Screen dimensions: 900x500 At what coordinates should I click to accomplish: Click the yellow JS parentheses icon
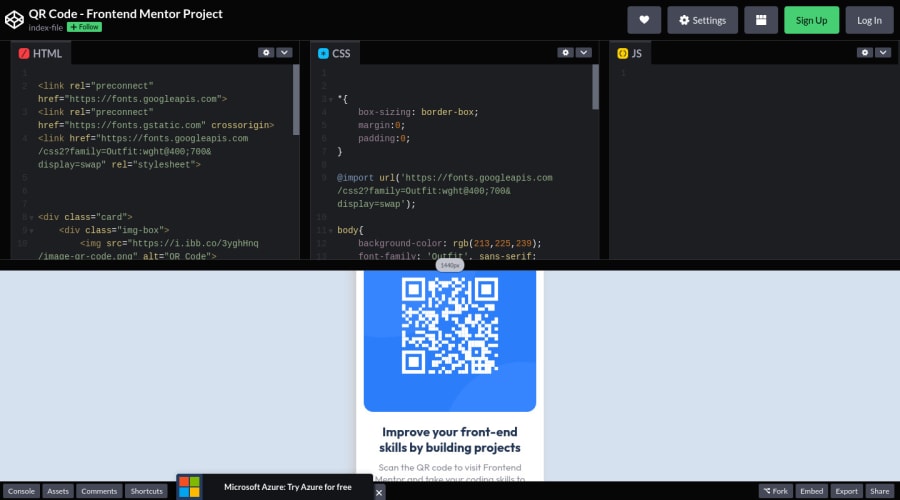point(623,53)
